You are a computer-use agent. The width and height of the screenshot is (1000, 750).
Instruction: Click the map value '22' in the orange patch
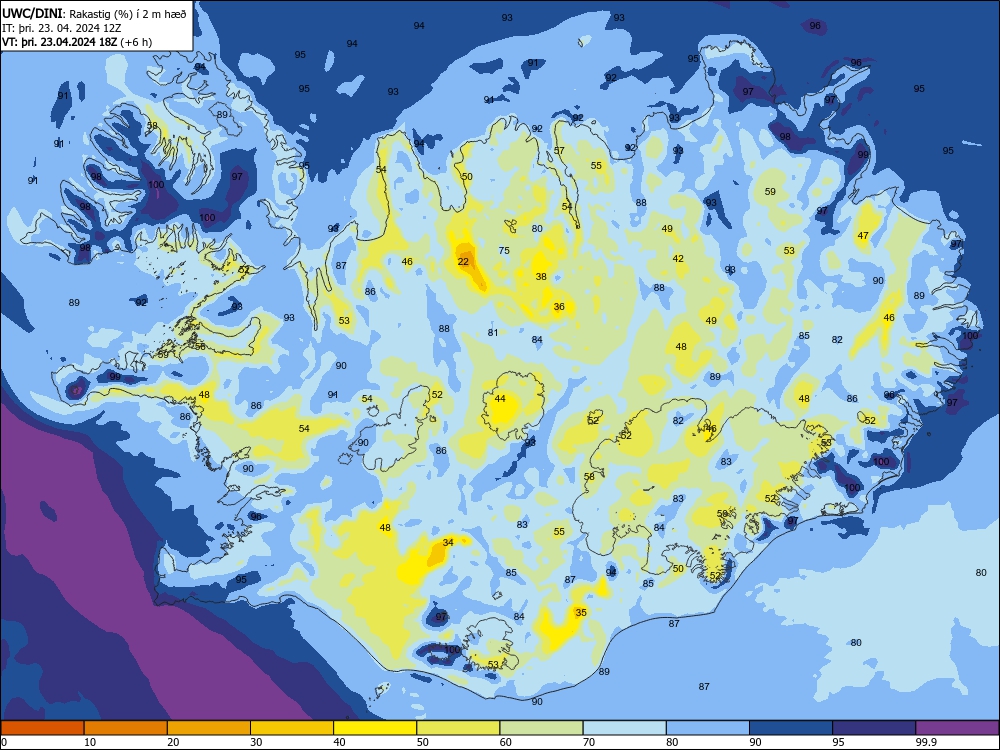463,261
